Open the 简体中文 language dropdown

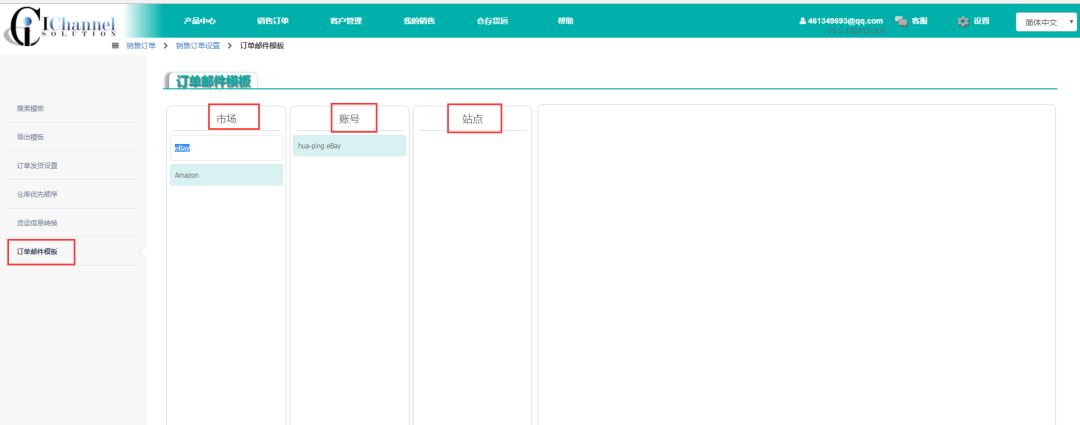(x=1046, y=22)
